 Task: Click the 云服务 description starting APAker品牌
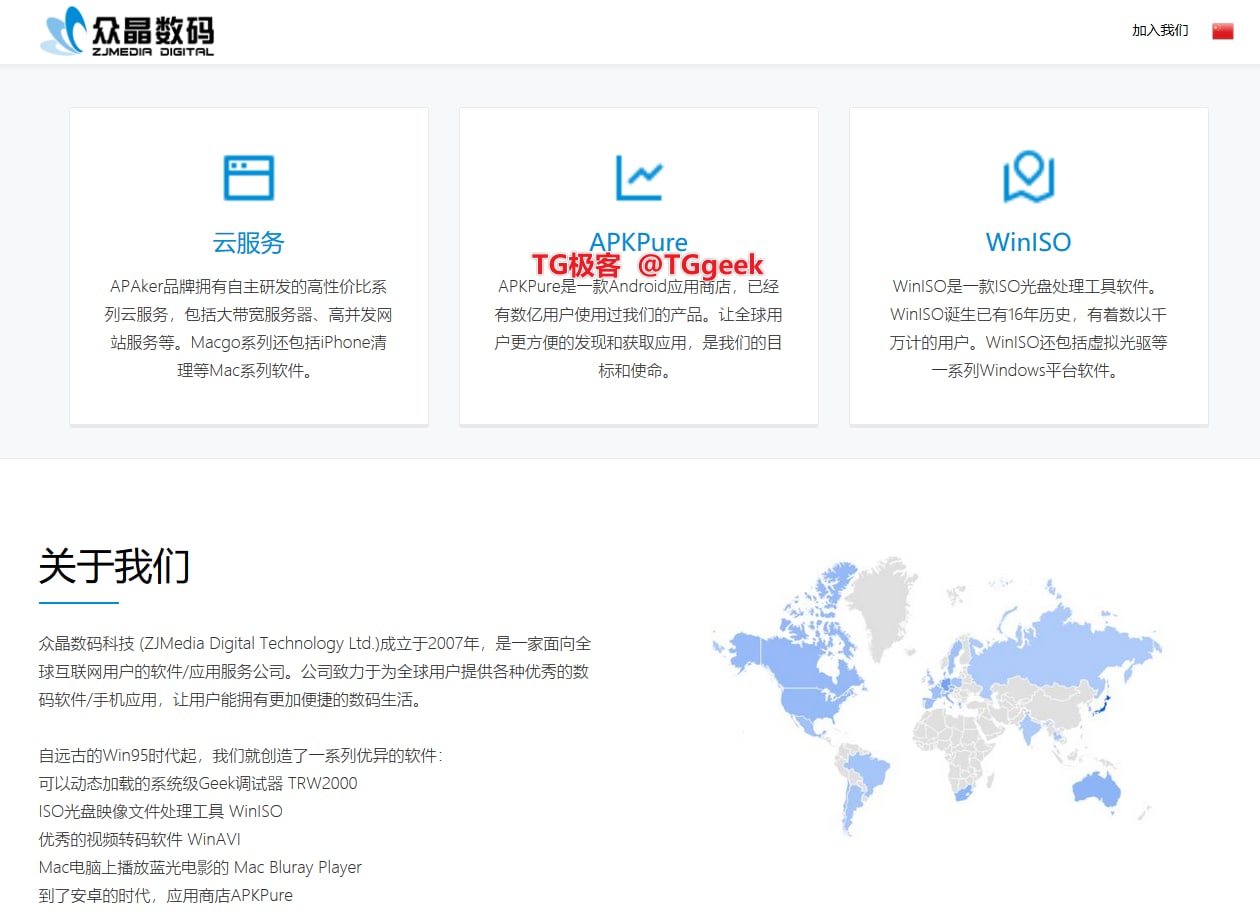pos(248,329)
